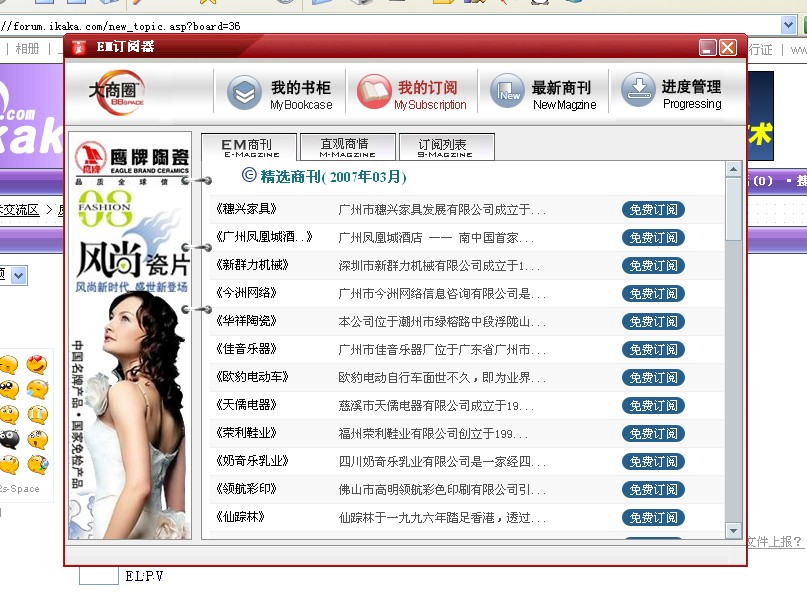Image resolution: width=807 pixels, height=596 pixels.
Task: Open the 鹰牌陶瓷 风尚瓷片 advertisement banner
Action: tap(130, 335)
